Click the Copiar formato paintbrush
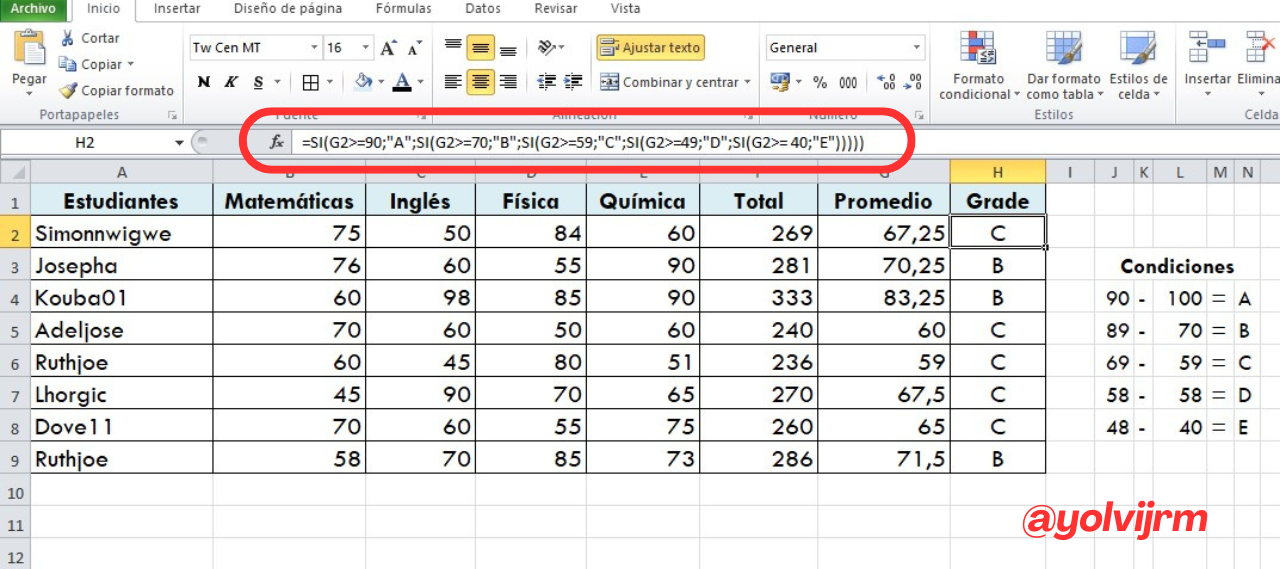The height and width of the screenshot is (569, 1280). (x=67, y=90)
